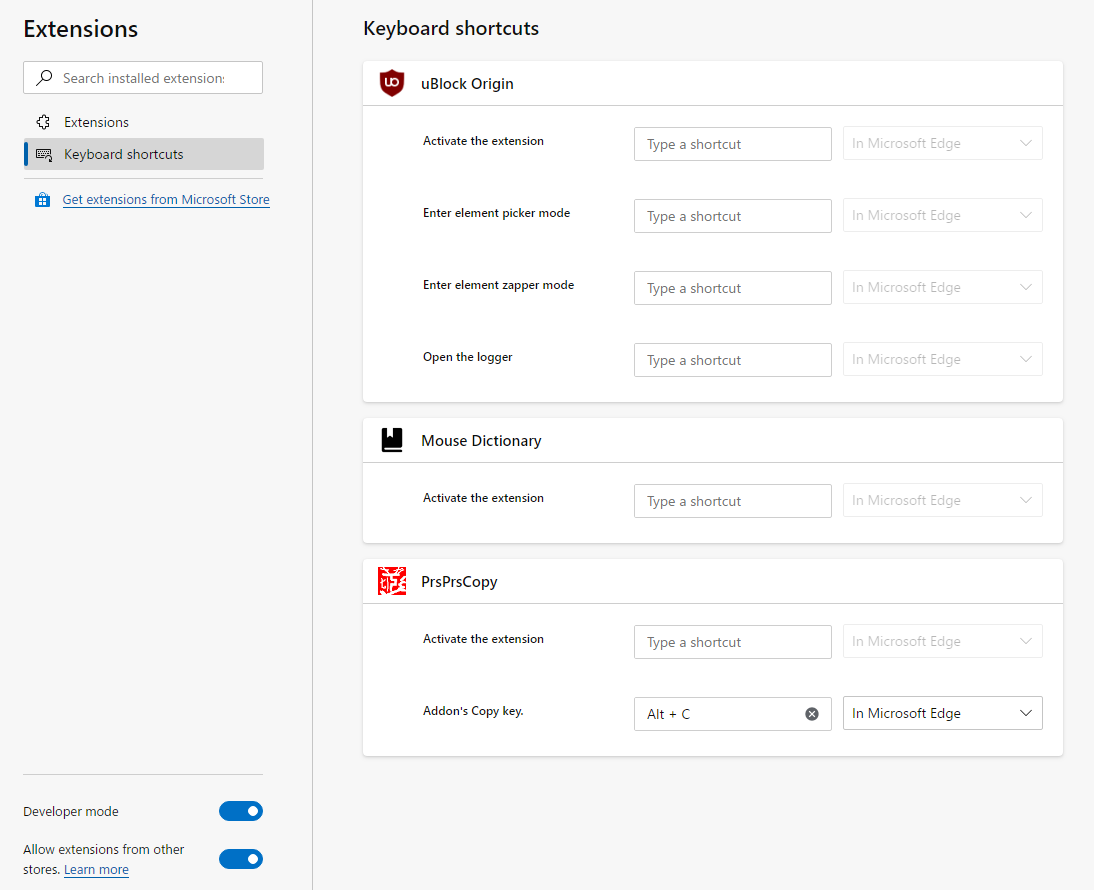Click the PrsPrsCopy red extension icon
This screenshot has height=890, width=1094.
(392, 581)
